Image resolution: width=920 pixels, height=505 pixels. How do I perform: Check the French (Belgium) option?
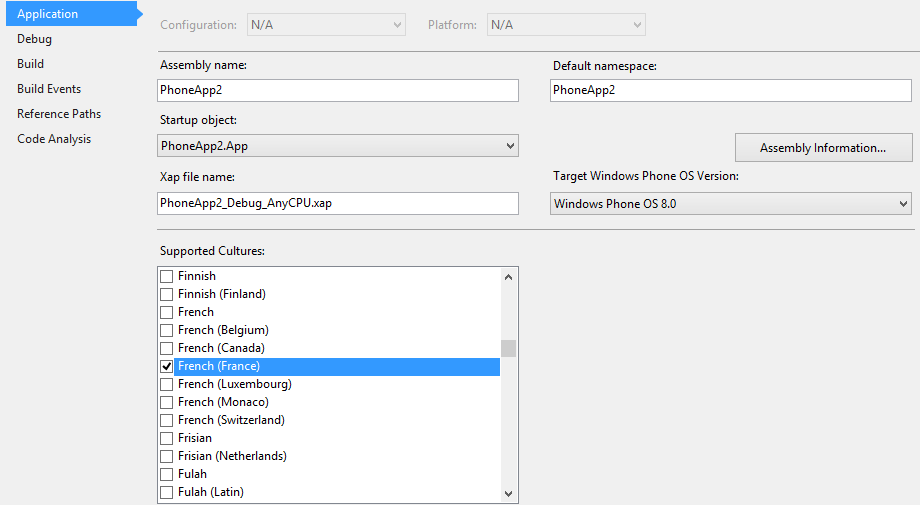[x=167, y=330]
